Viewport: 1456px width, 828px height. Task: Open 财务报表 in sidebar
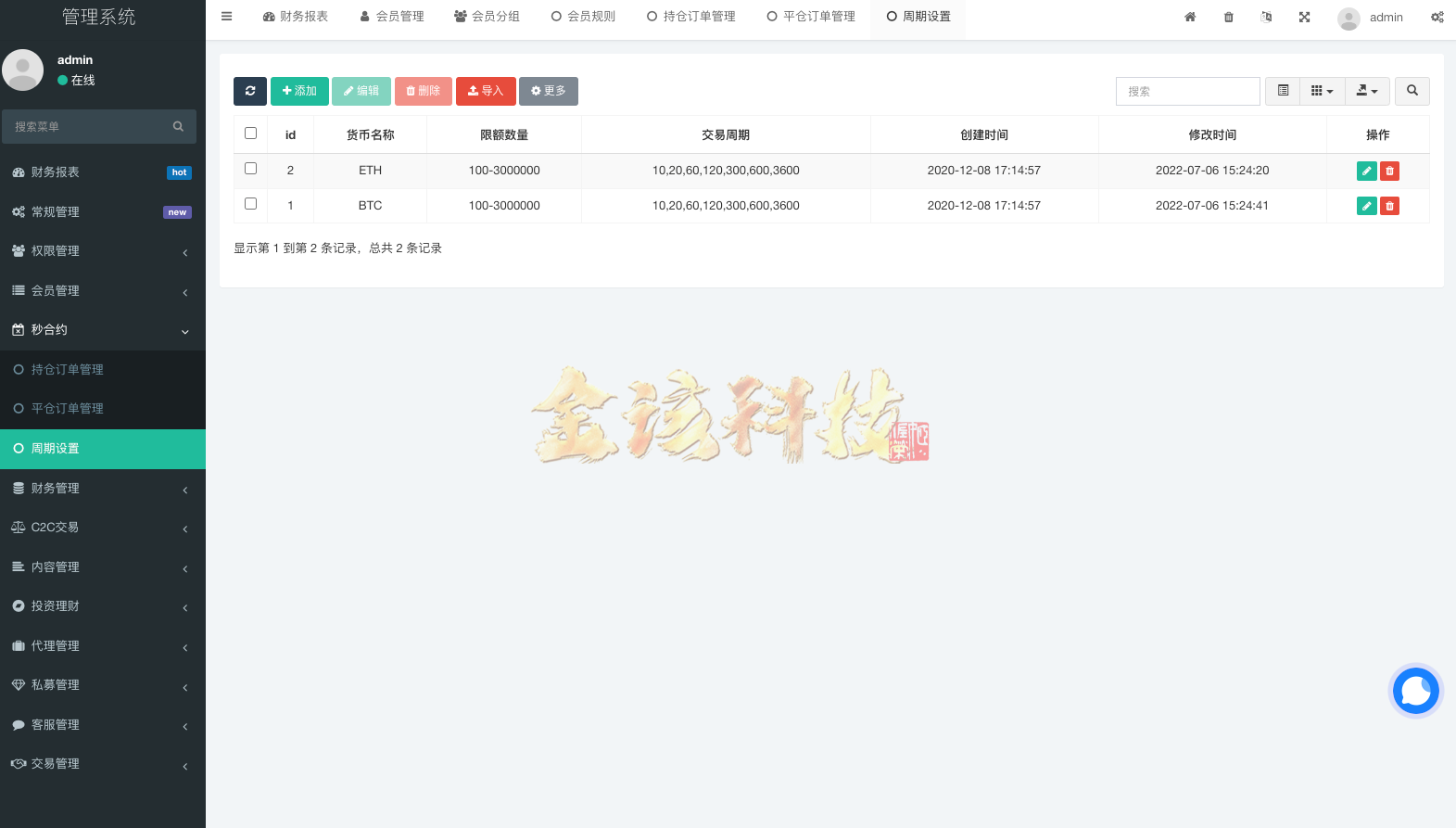tap(103, 172)
